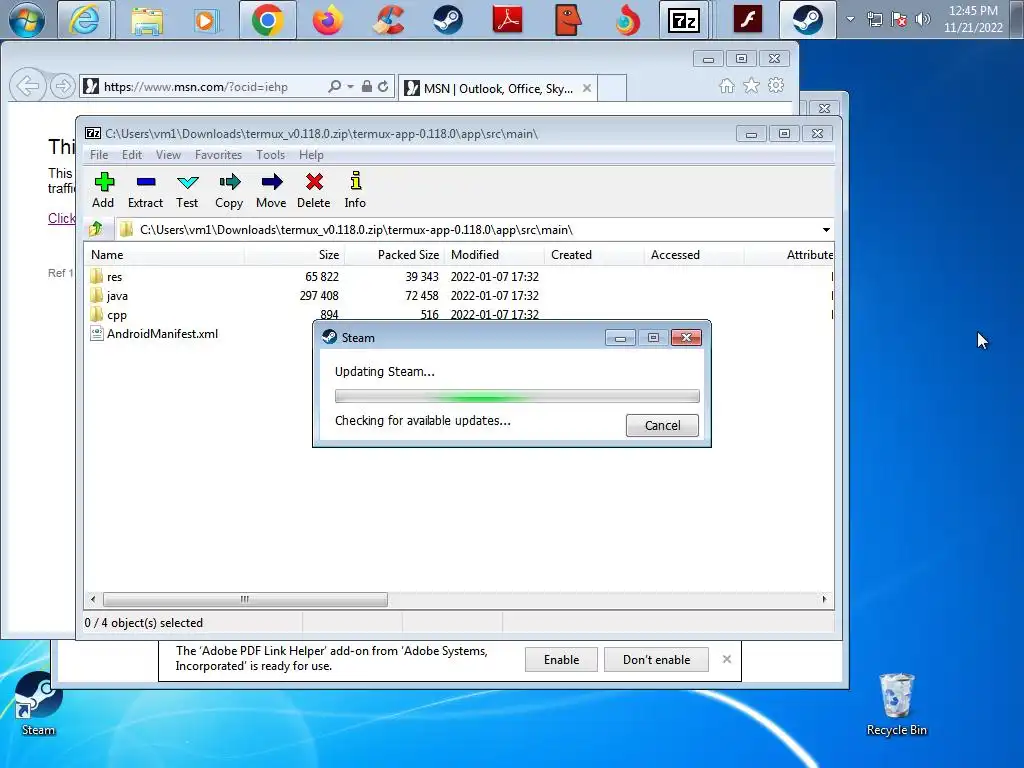Screen dimensions: 1024x768
Task: Open the Windows Start menu
Action: (x=27, y=20)
